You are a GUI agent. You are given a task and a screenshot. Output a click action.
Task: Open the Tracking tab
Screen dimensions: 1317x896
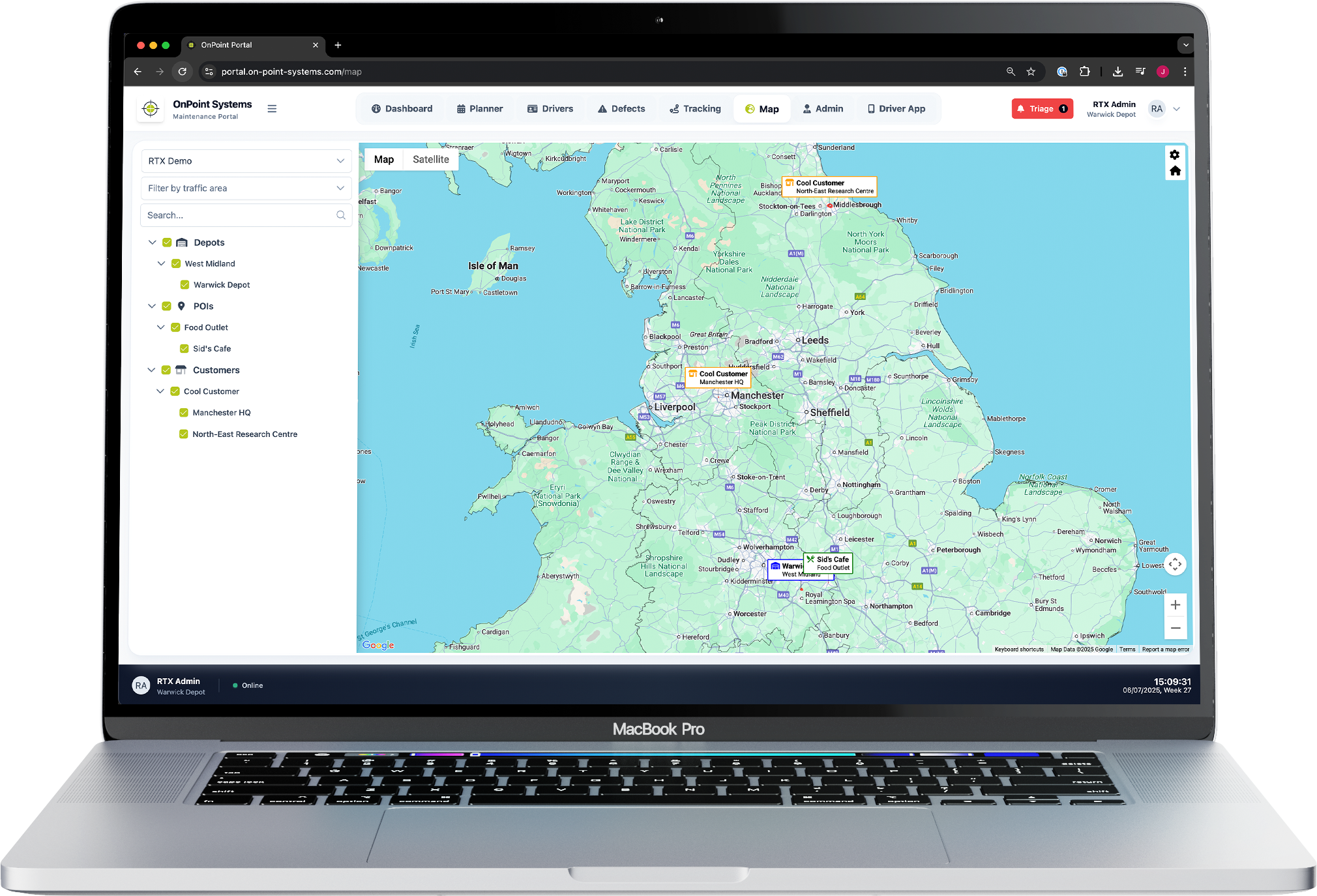tap(695, 109)
